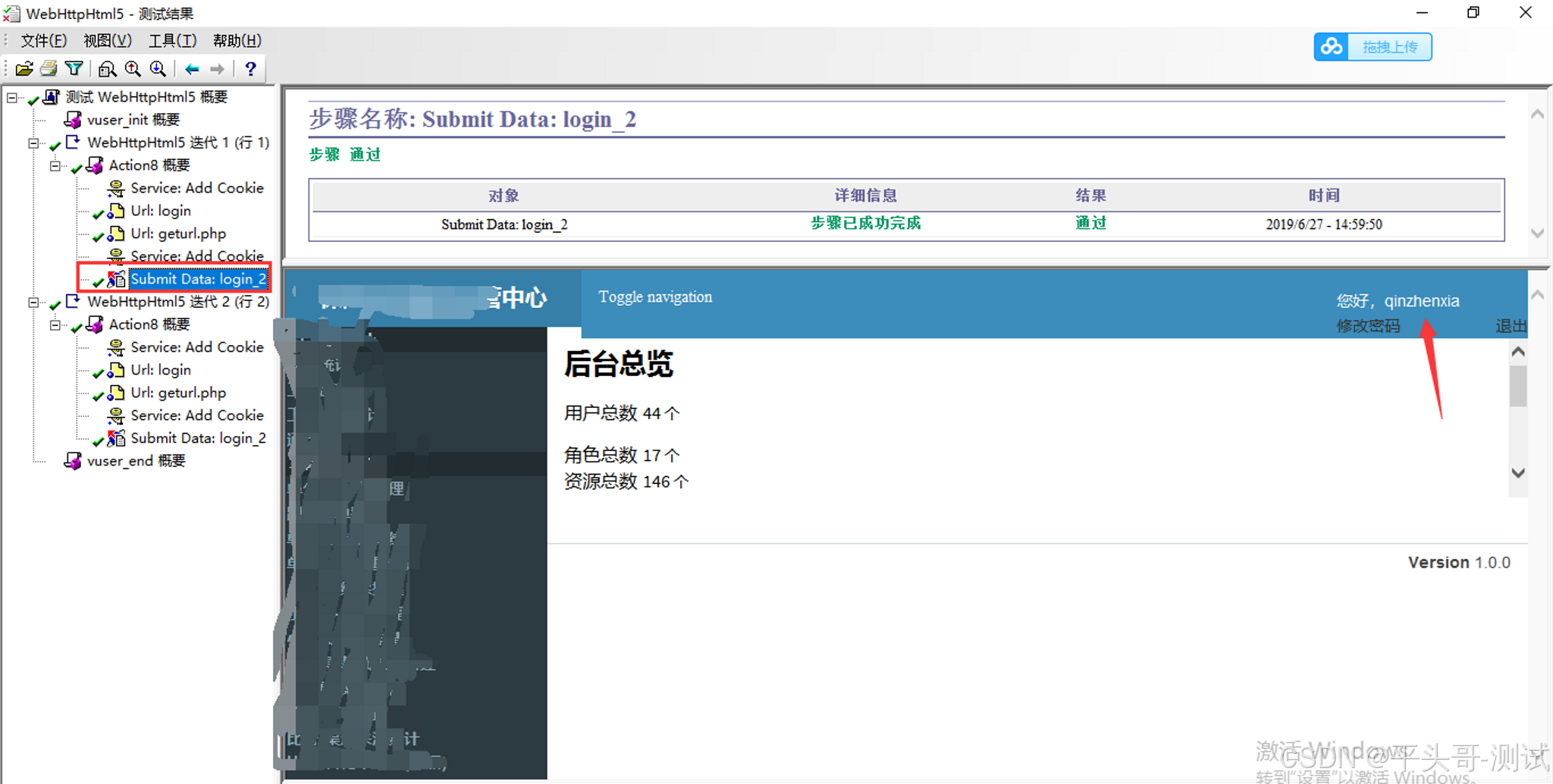Collapse Action8 概要 under iteration 2
The width and height of the screenshot is (1553, 784).
(x=55, y=325)
